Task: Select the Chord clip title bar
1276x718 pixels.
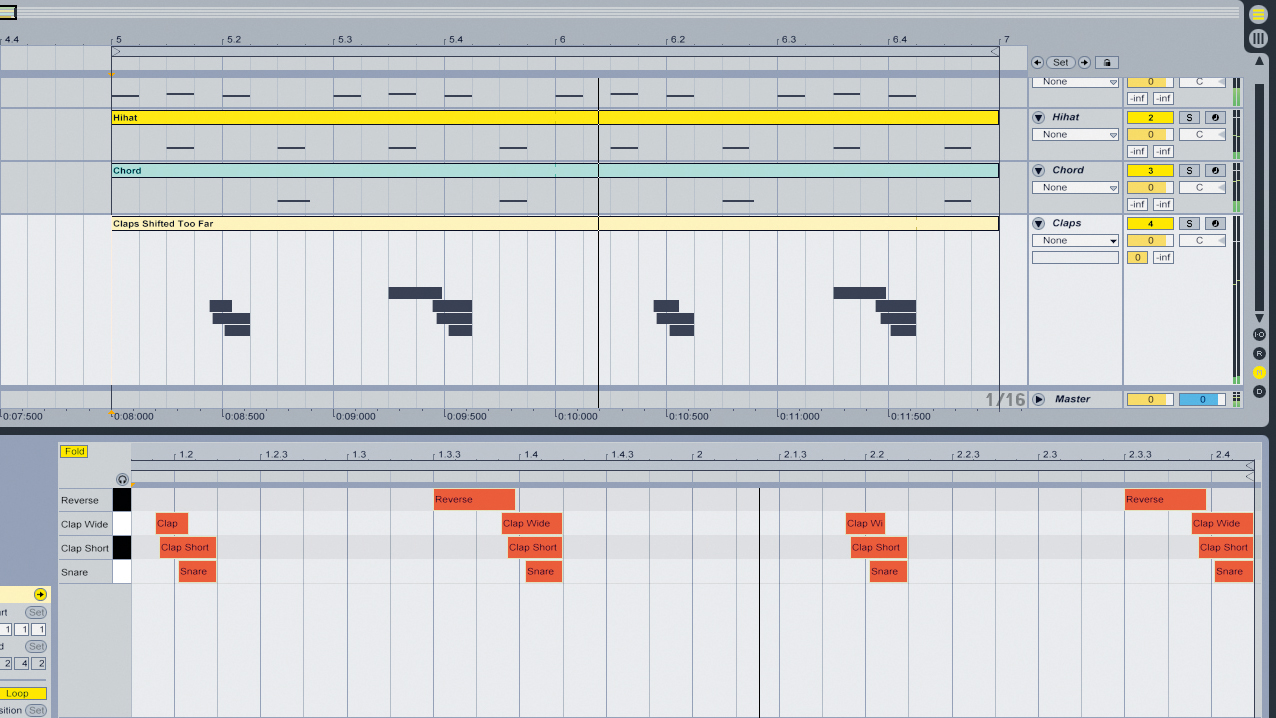Action: pyautogui.click(x=555, y=170)
